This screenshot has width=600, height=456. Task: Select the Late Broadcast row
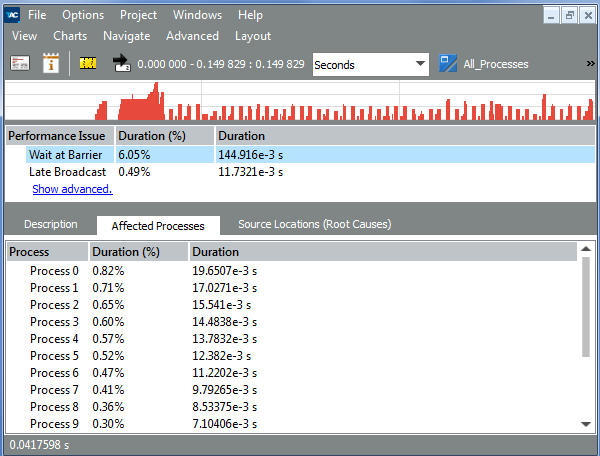point(300,172)
